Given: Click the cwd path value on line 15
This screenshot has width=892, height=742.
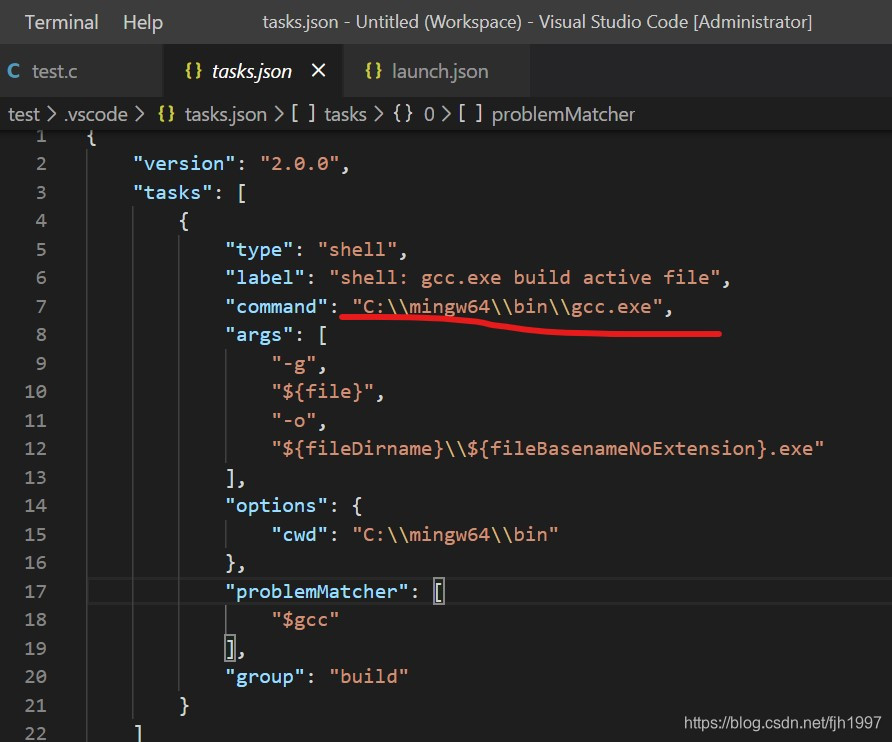Looking at the screenshot, I should click(455, 535).
